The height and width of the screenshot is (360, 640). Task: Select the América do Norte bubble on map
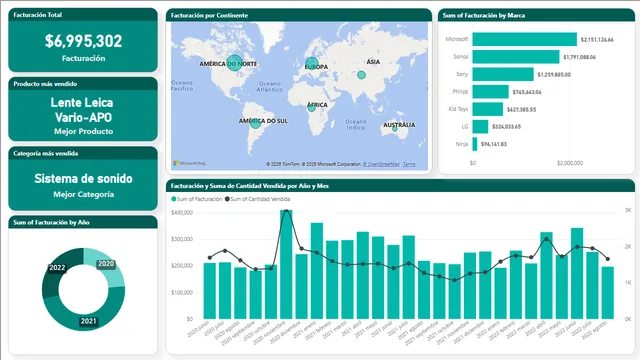(234, 63)
